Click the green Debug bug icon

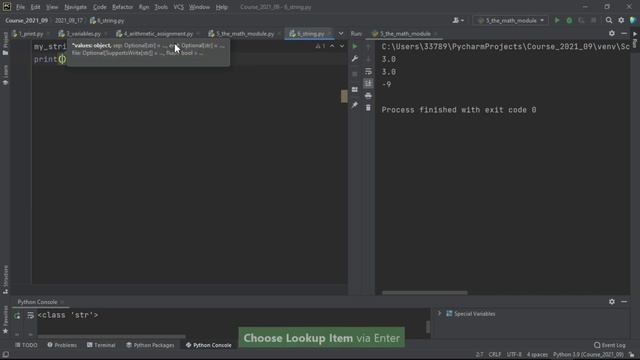(x=569, y=20)
